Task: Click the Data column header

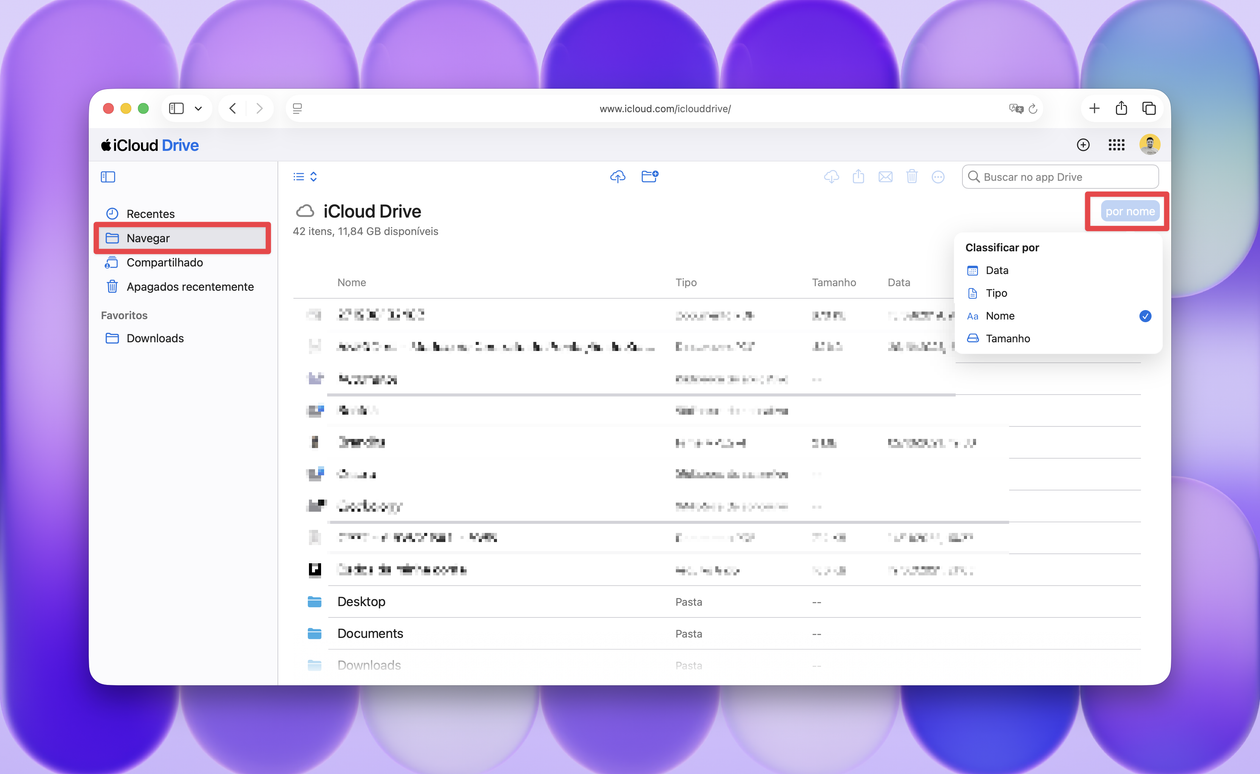Action: (899, 283)
